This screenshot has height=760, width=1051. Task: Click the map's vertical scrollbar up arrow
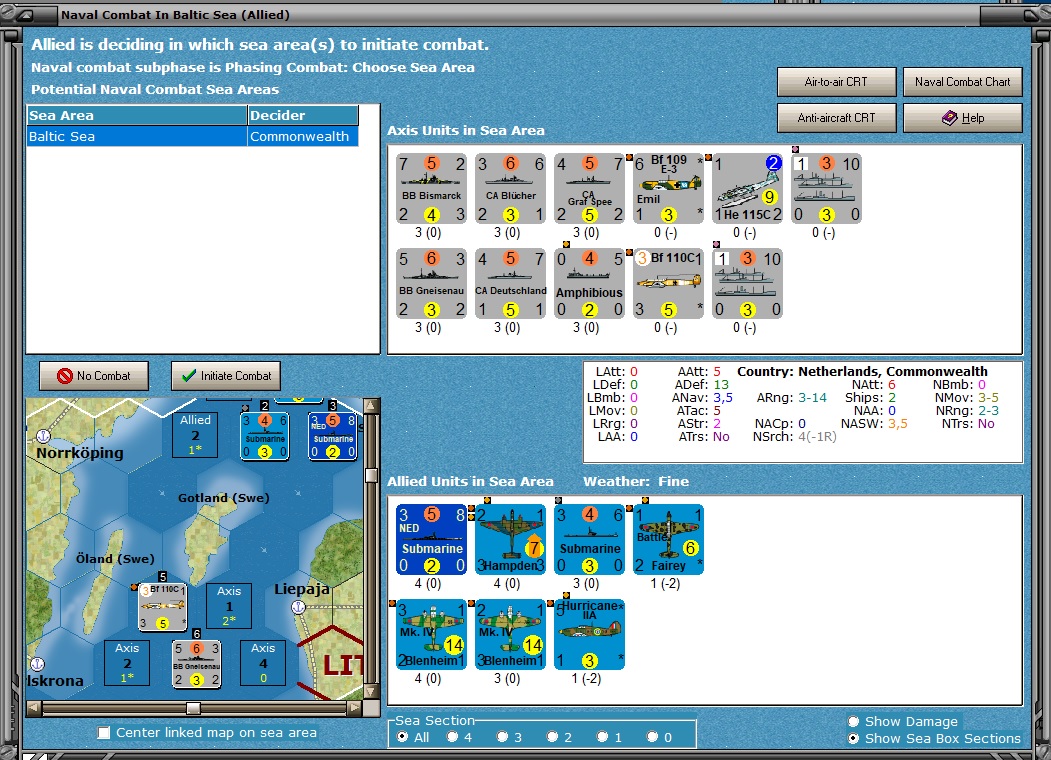(371, 405)
